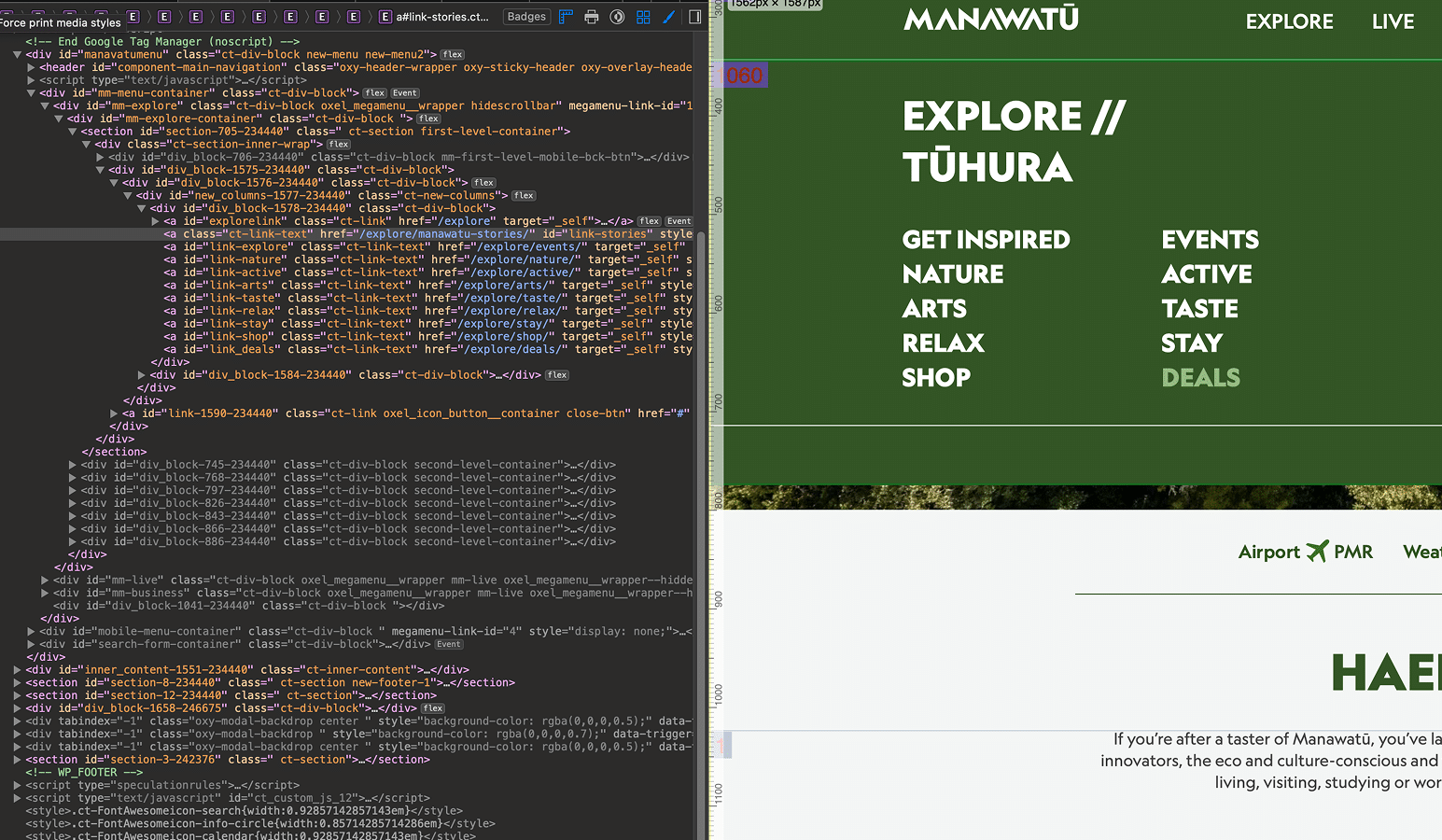The image size is (1442, 840).
Task: Collapse the manavatumenu div node
Action: [x=18, y=55]
